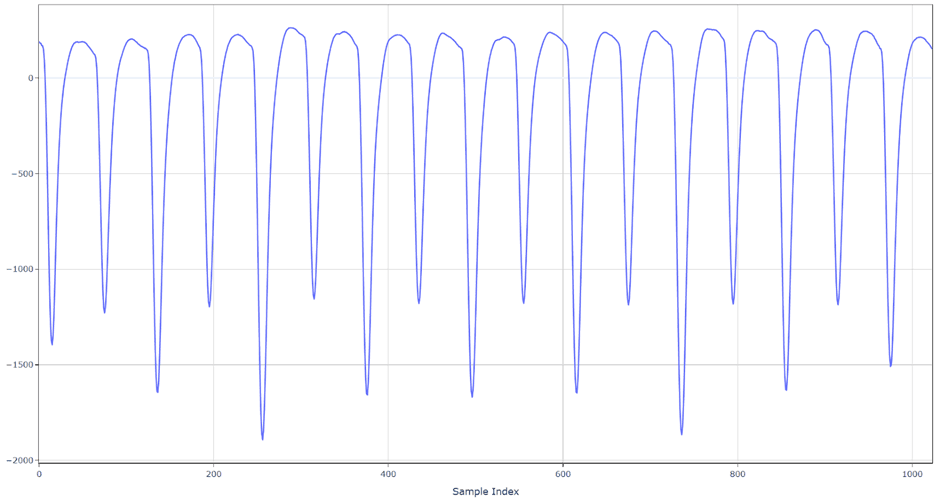
Task: Click the shallow trough near sample 75
Action: (104, 312)
